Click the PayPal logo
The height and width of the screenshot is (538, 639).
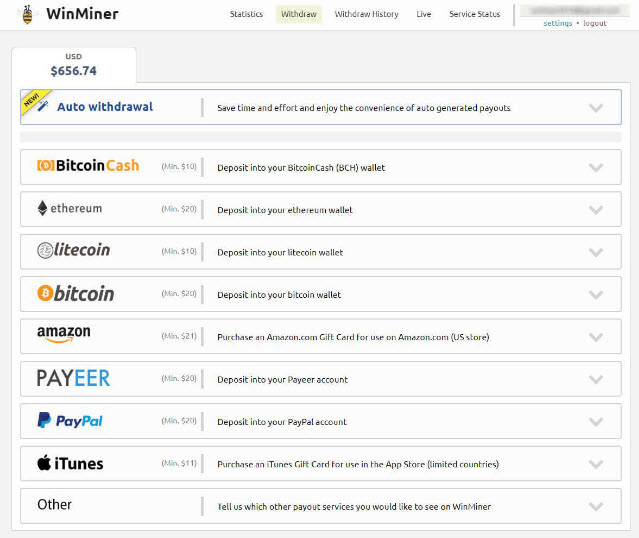coord(70,420)
